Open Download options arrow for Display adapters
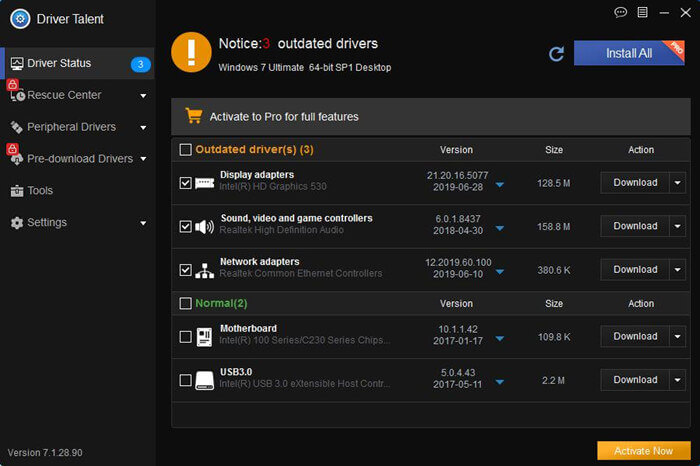This screenshot has width=700, height=466. (677, 183)
